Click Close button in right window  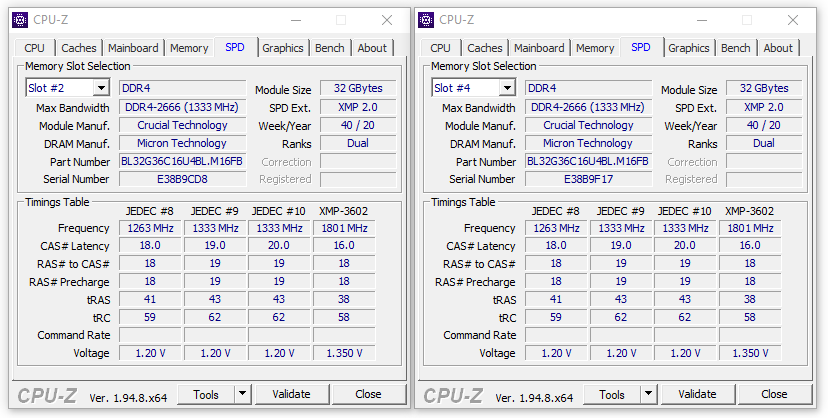(x=775, y=394)
